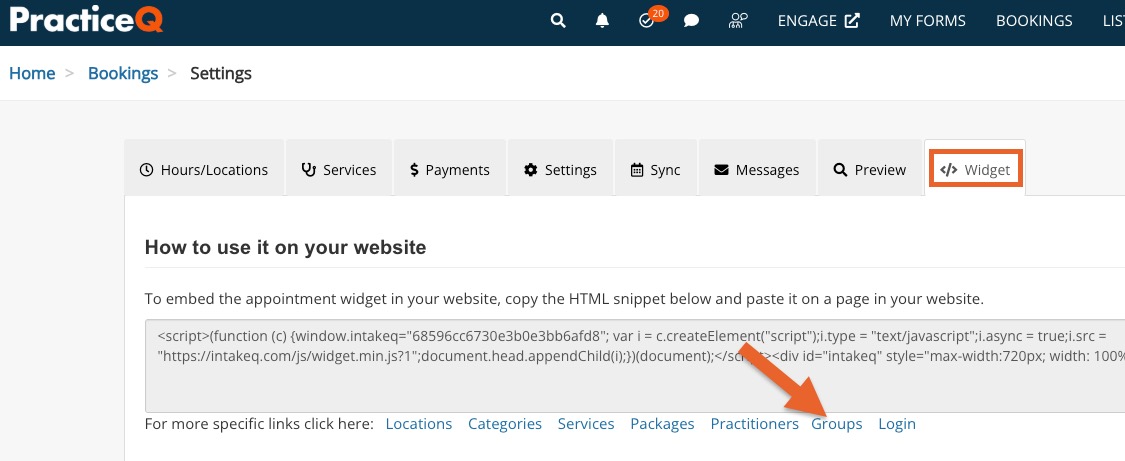Go to Bookings breadcrumb

123,73
